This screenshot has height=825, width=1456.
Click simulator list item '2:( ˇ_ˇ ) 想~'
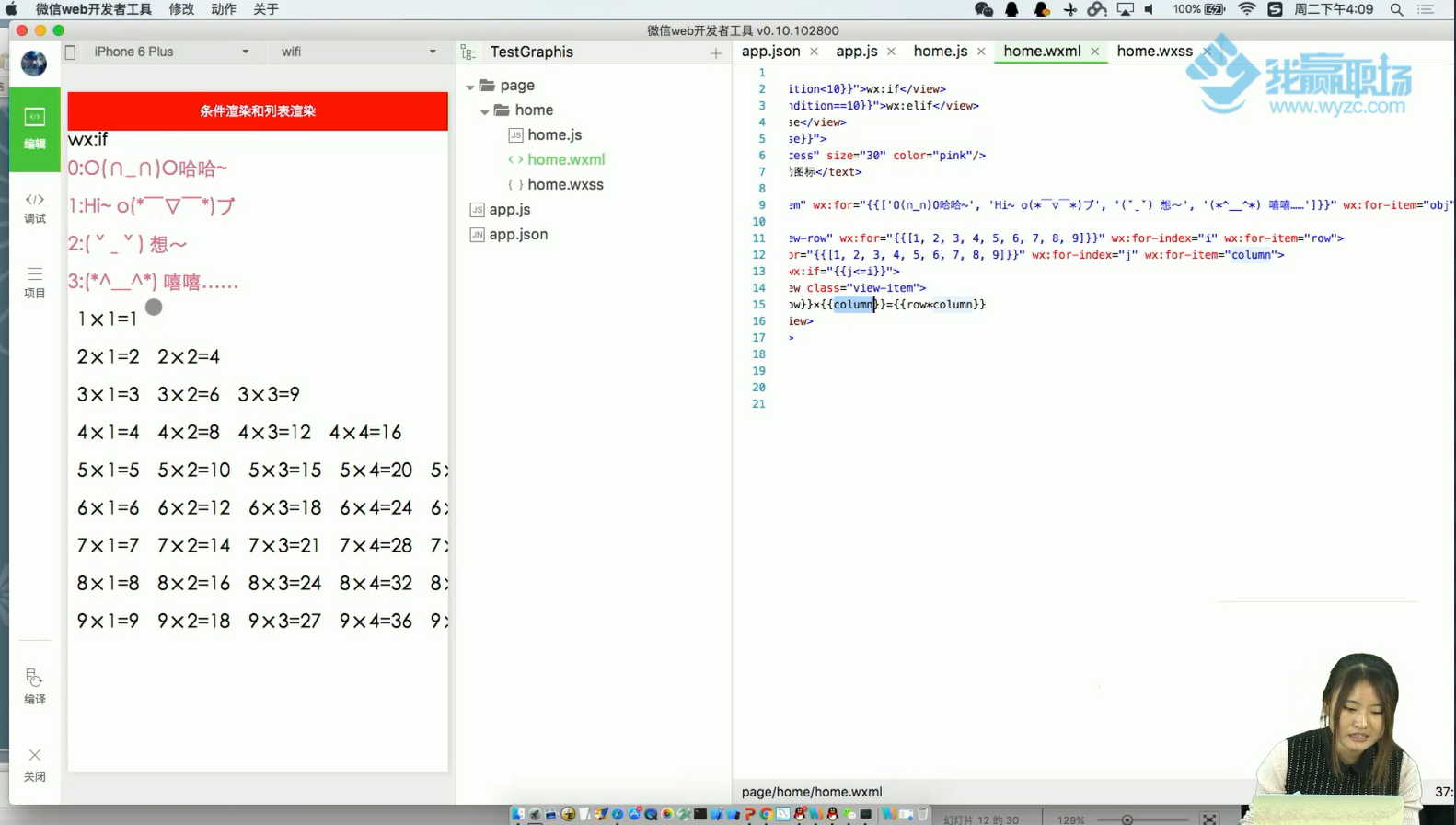tap(128, 244)
